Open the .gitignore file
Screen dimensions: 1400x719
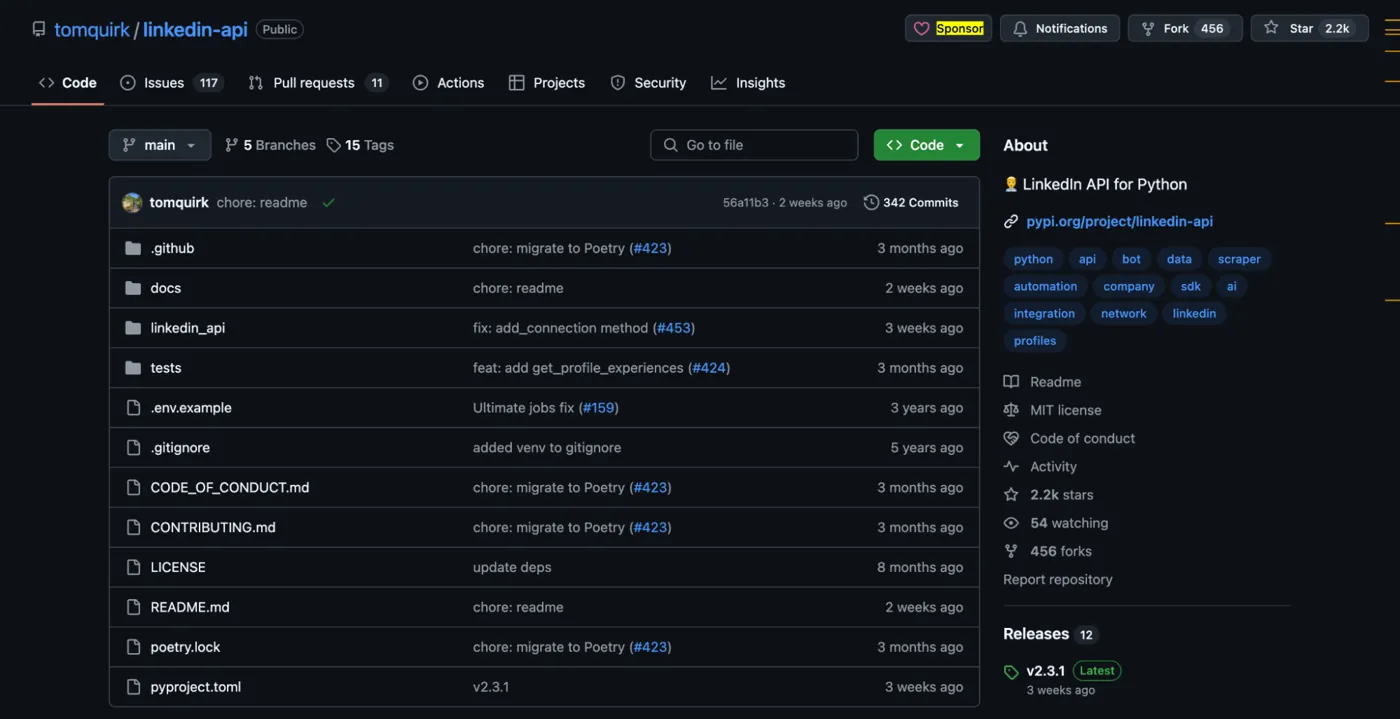point(180,448)
